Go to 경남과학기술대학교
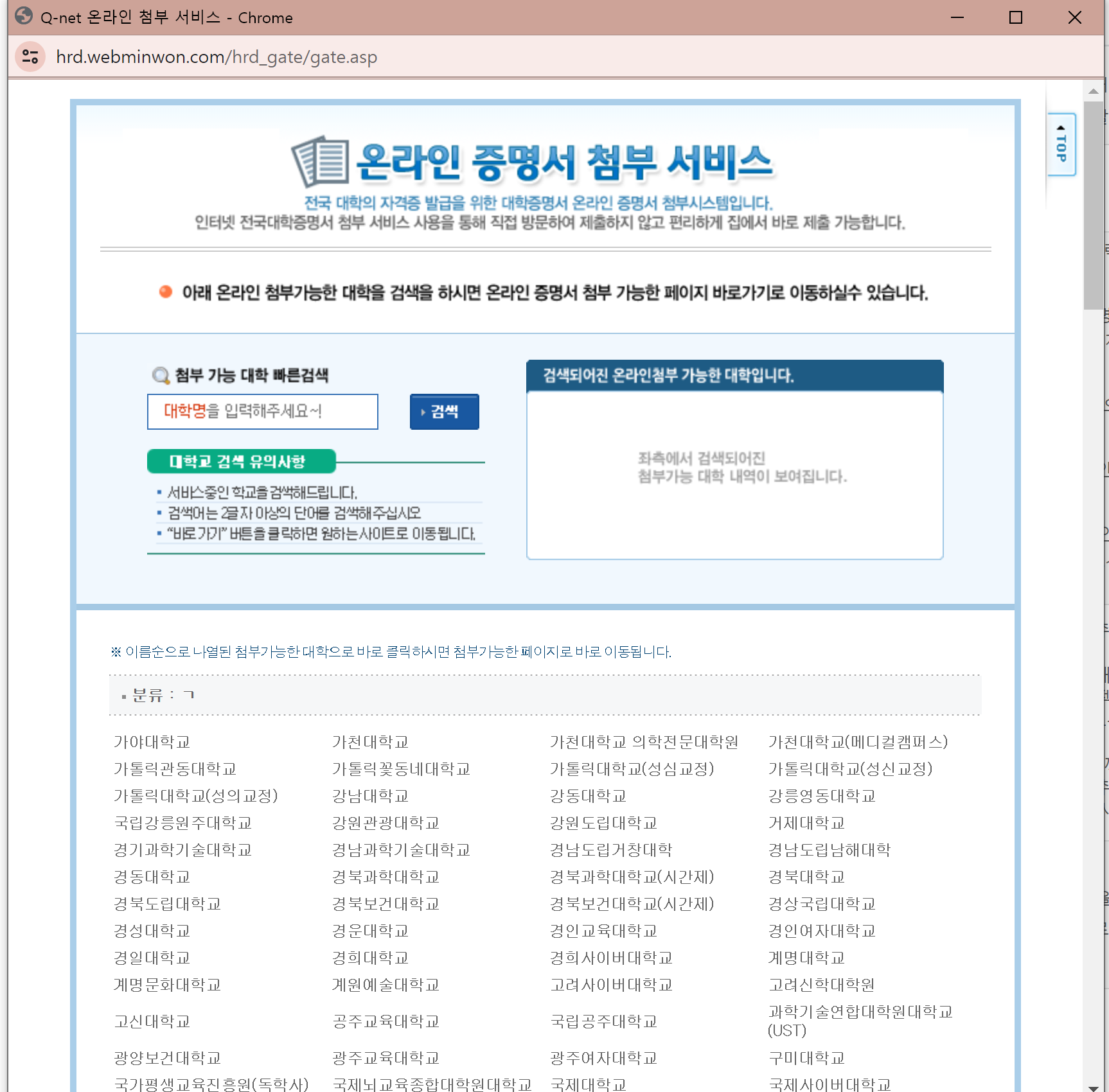1109x1092 pixels. click(x=402, y=850)
